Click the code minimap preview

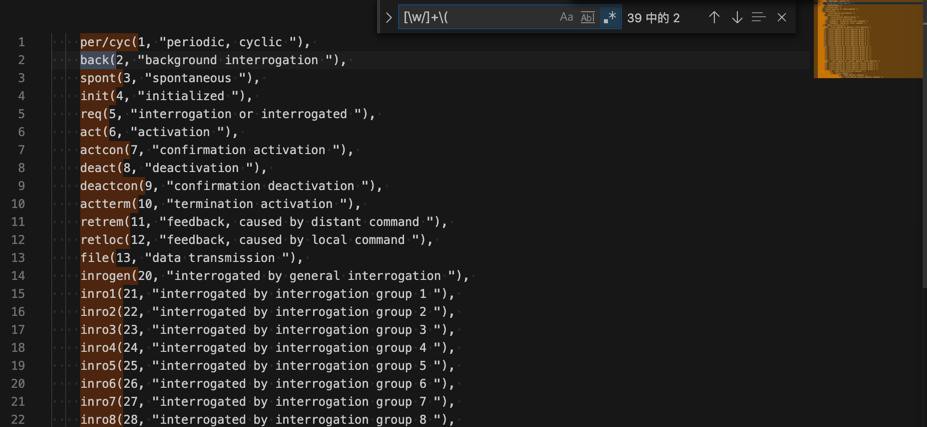coord(868,40)
